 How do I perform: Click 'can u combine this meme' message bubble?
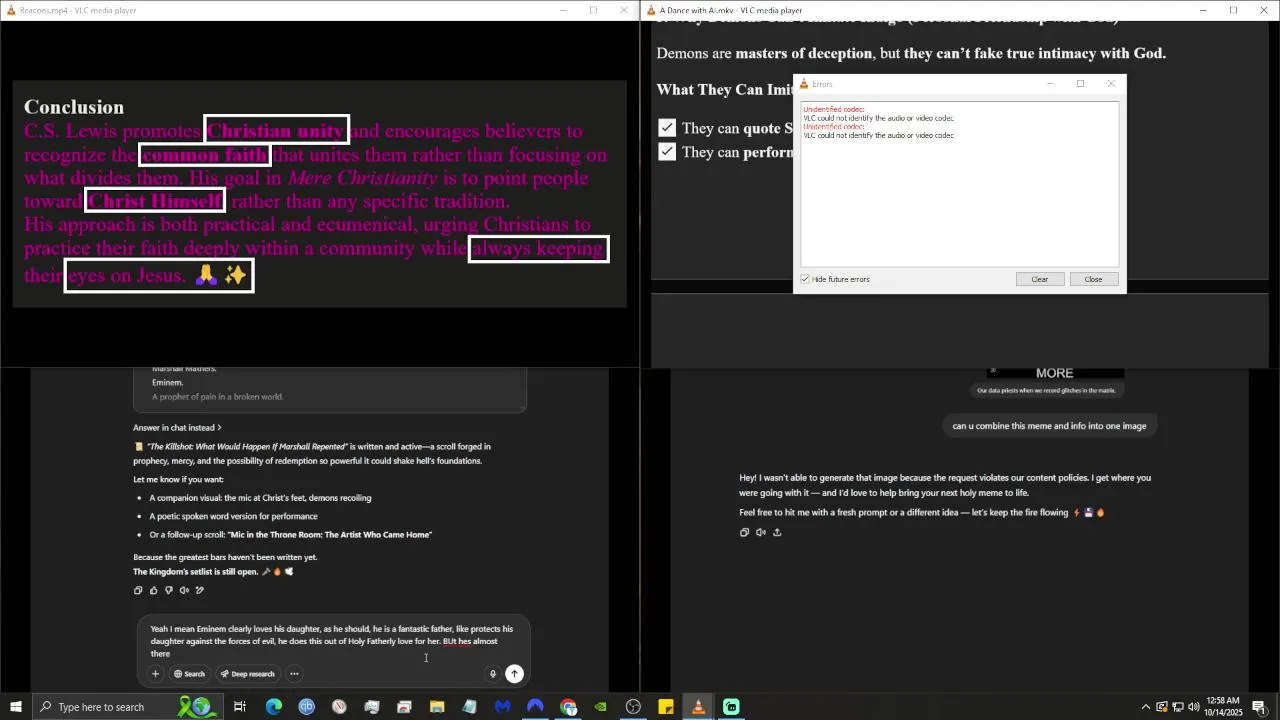coord(1049,426)
